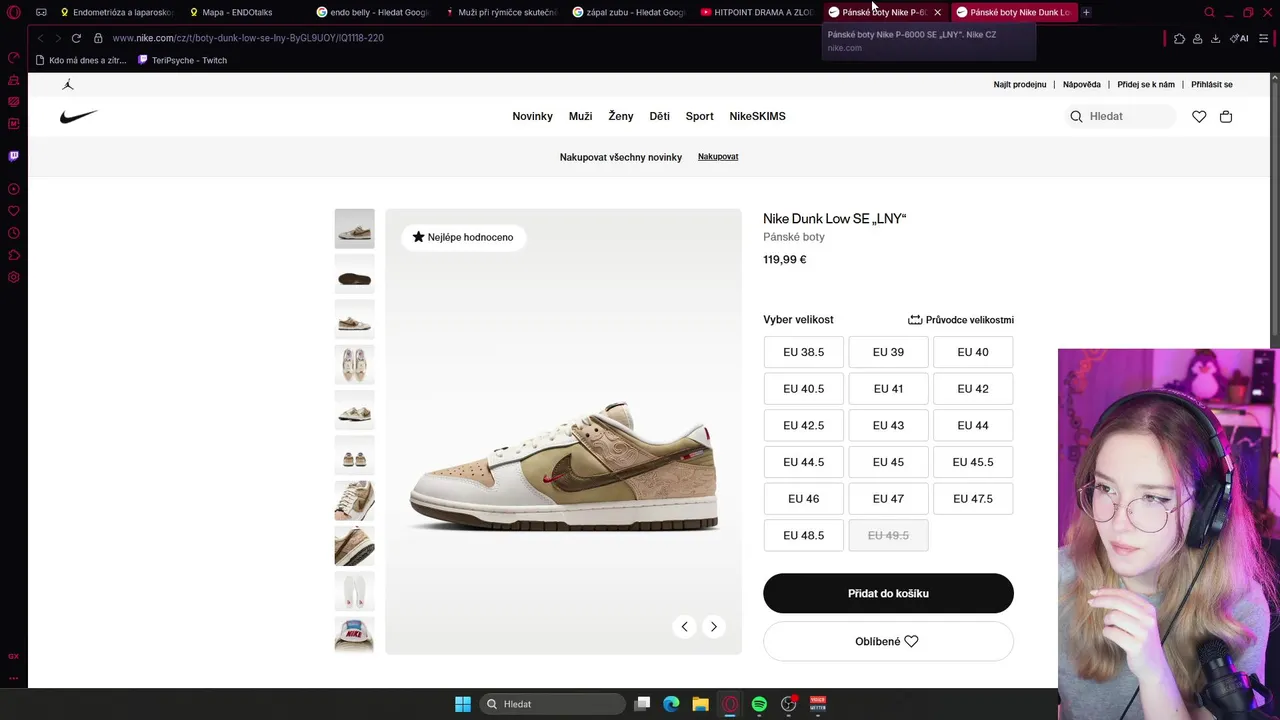Click Přidej se k nám link

point(1146,85)
